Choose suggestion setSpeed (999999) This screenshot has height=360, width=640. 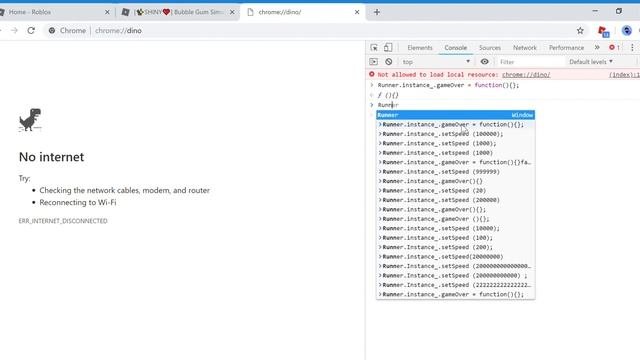point(455,172)
